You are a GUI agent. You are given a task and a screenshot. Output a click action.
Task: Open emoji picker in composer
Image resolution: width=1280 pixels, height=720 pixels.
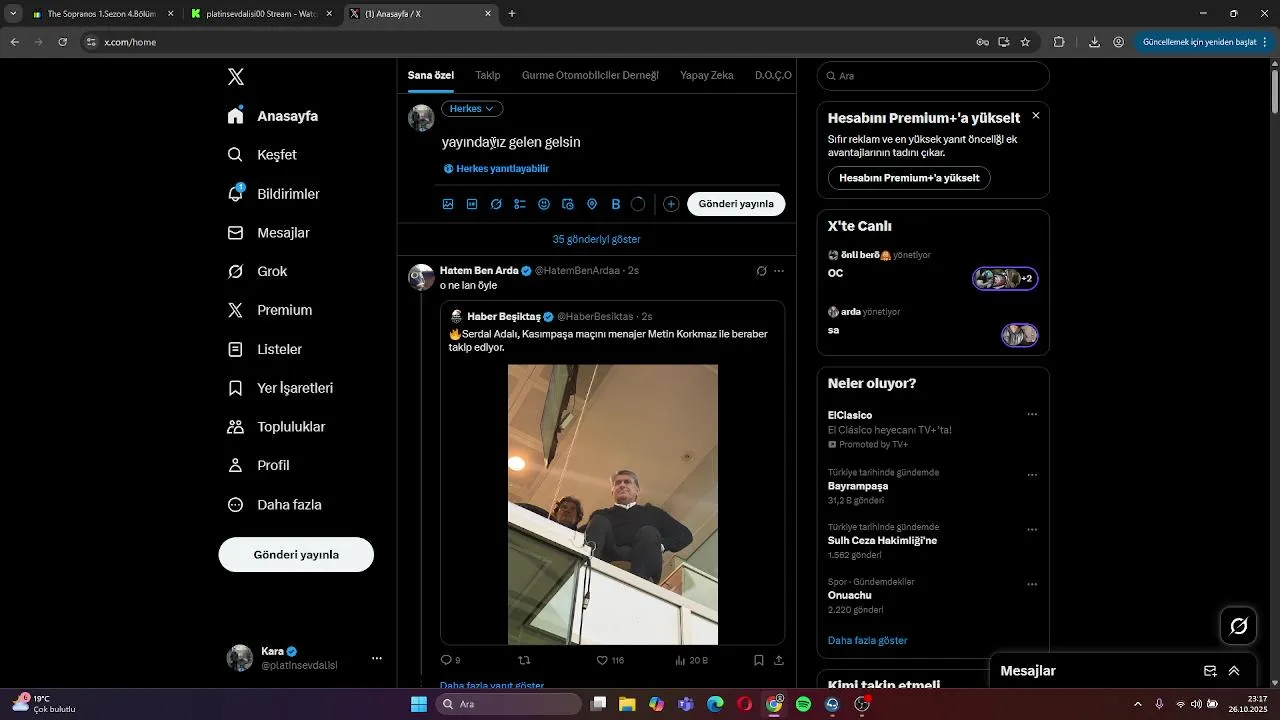click(x=544, y=204)
